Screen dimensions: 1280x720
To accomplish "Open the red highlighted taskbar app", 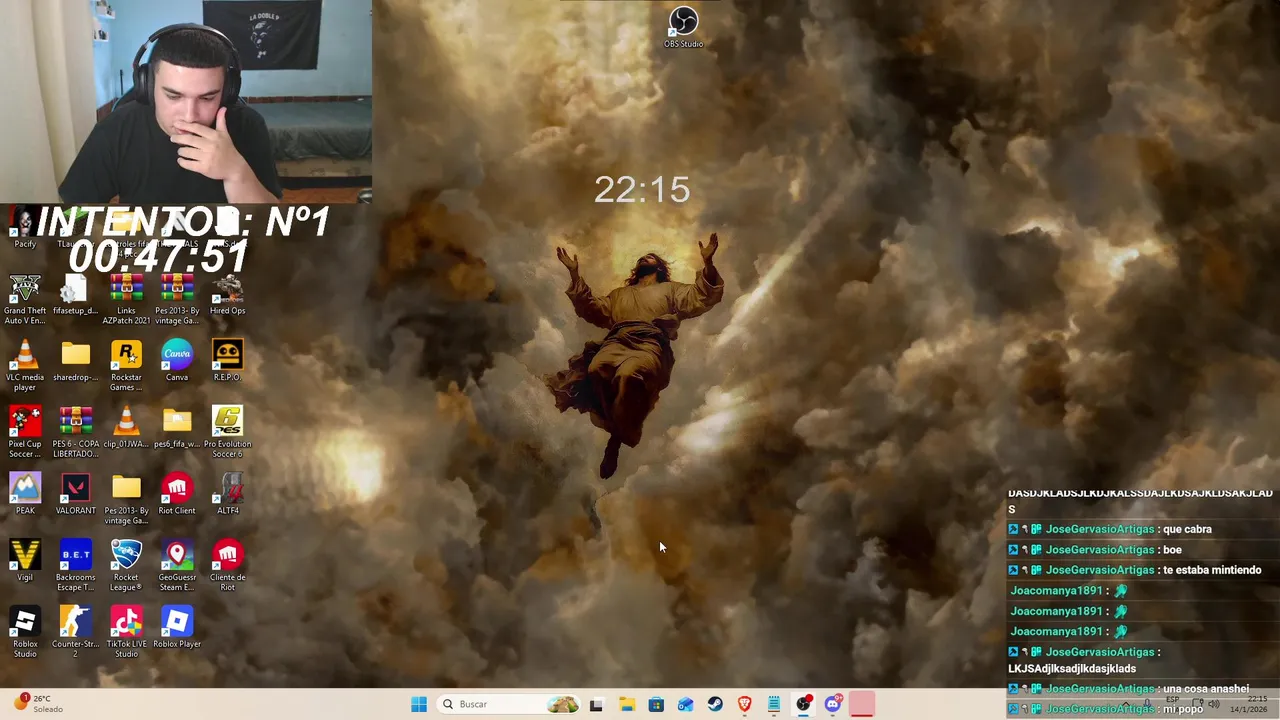I will [862, 704].
